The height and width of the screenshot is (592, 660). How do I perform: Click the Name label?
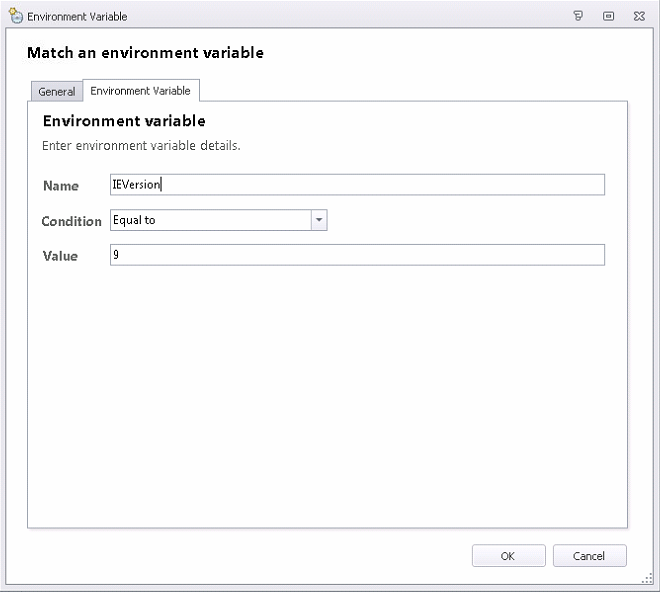click(x=61, y=186)
